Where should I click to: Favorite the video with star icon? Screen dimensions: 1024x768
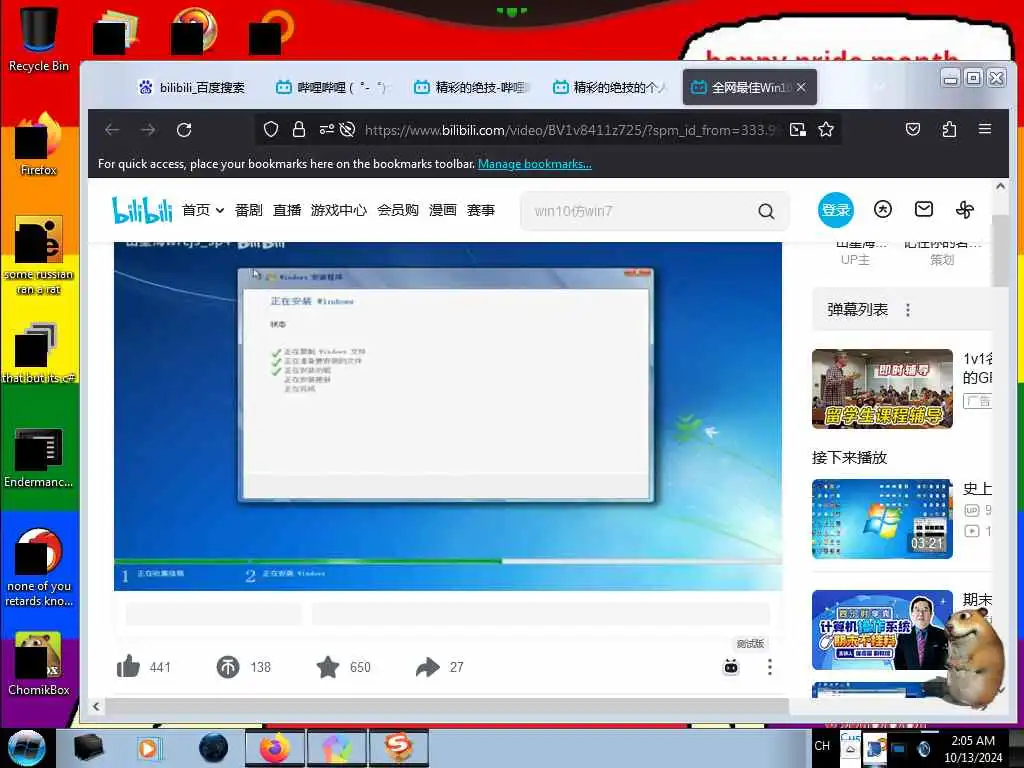coord(328,667)
